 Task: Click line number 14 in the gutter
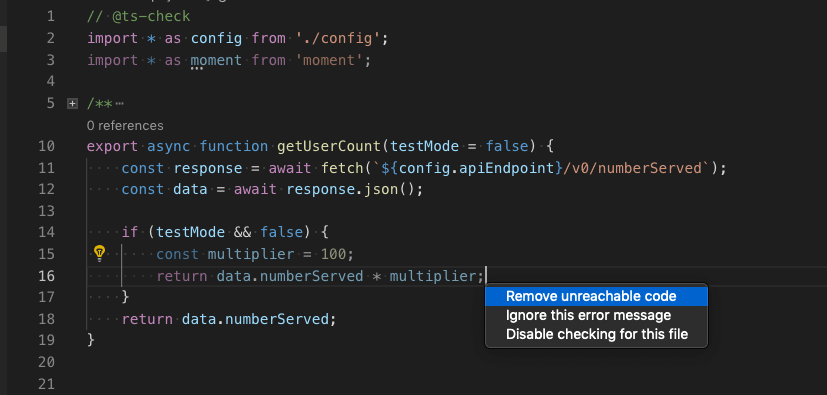(46, 232)
